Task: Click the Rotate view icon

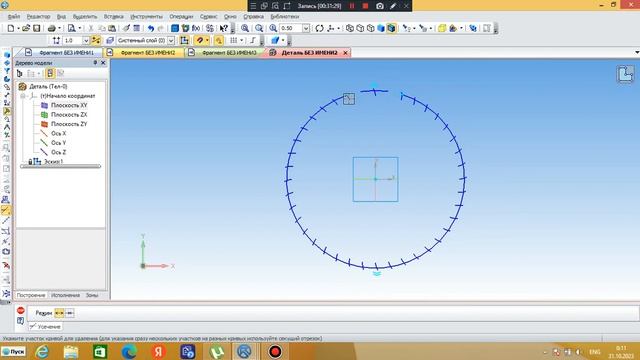Action: [320, 28]
